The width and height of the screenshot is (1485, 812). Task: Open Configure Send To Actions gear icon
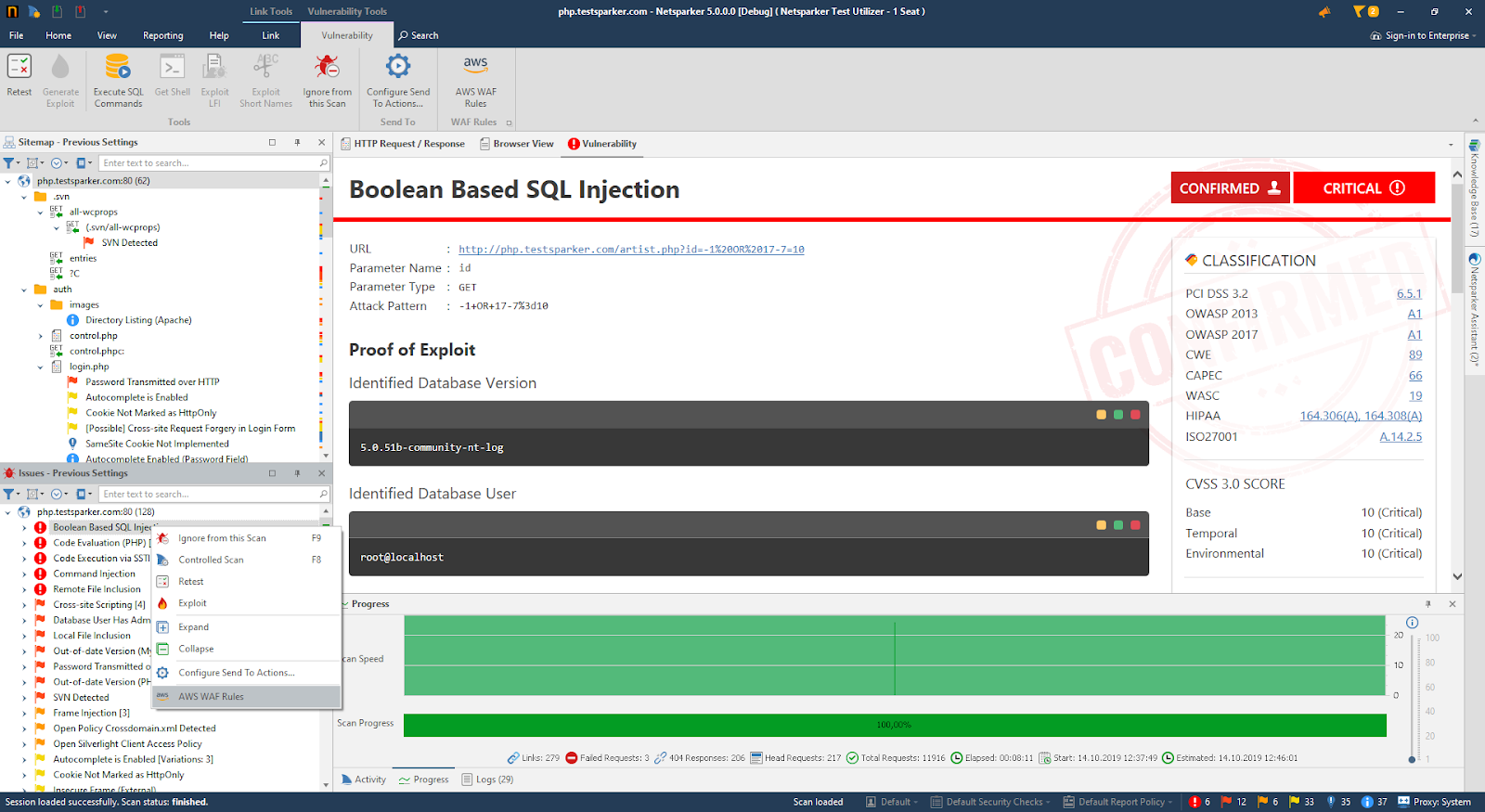pos(398,68)
